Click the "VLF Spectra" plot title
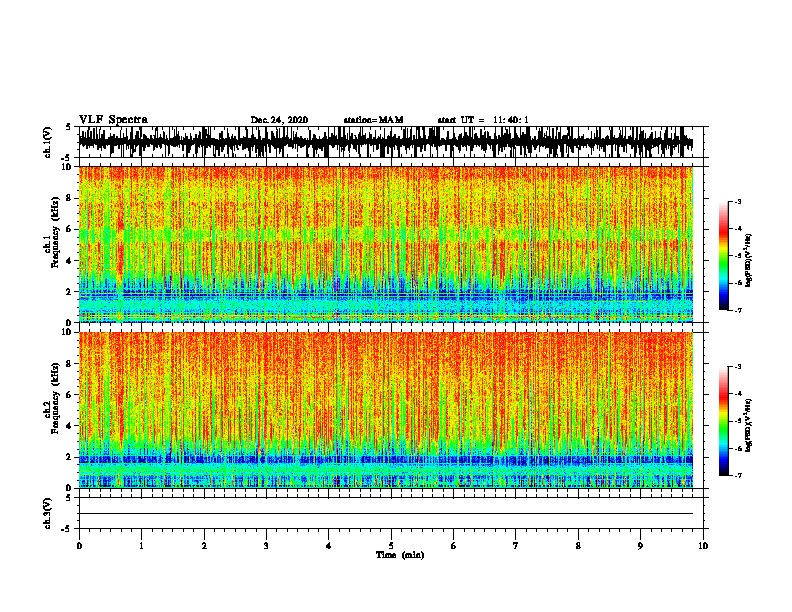The width and height of the screenshot is (792, 612). click(113, 120)
